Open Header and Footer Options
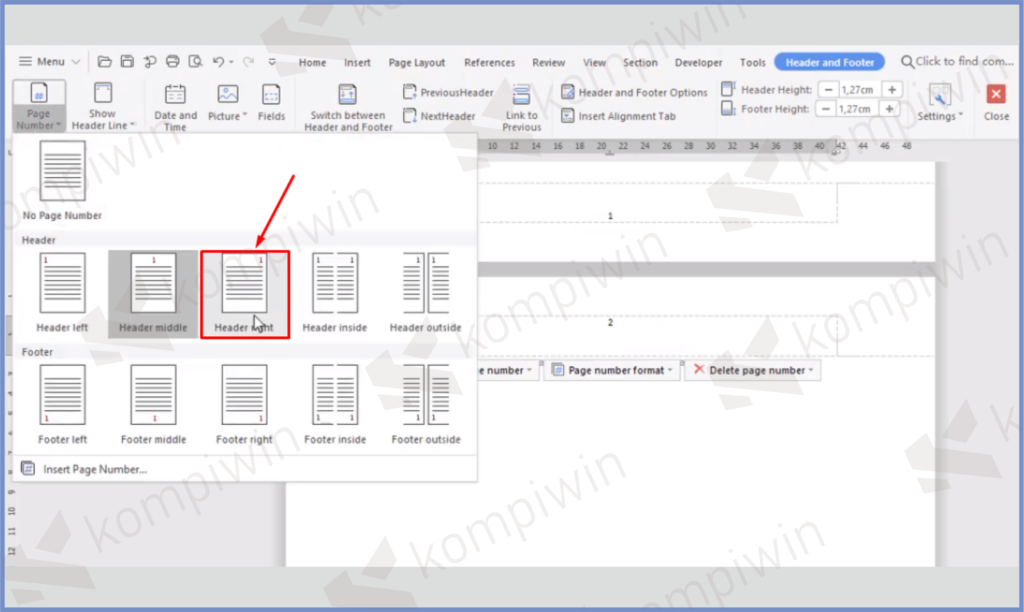The width and height of the screenshot is (1024, 612). point(634,92)
